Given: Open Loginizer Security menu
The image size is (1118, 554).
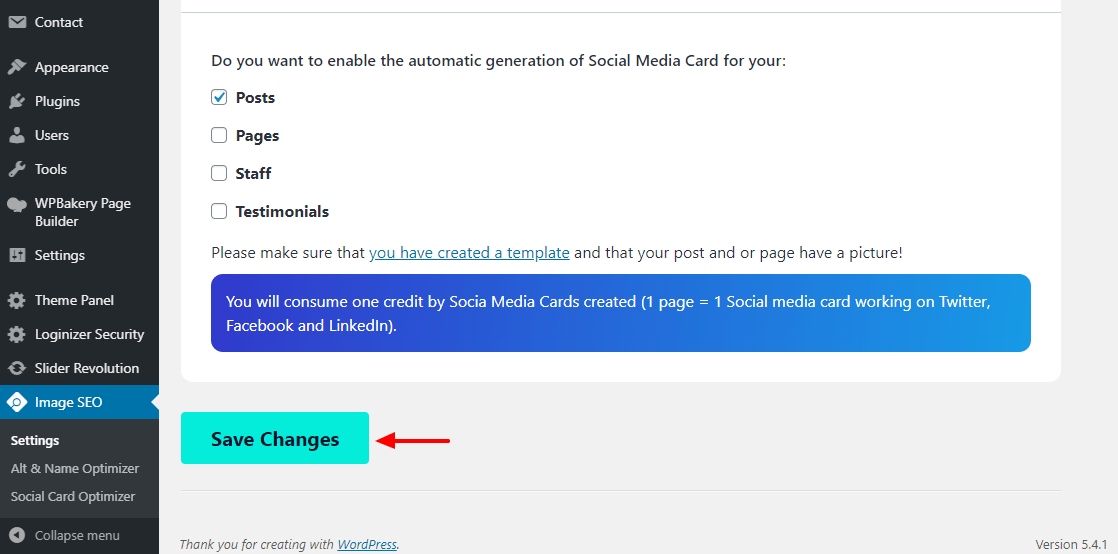Looking at the screenshot, I should point(79,334).
